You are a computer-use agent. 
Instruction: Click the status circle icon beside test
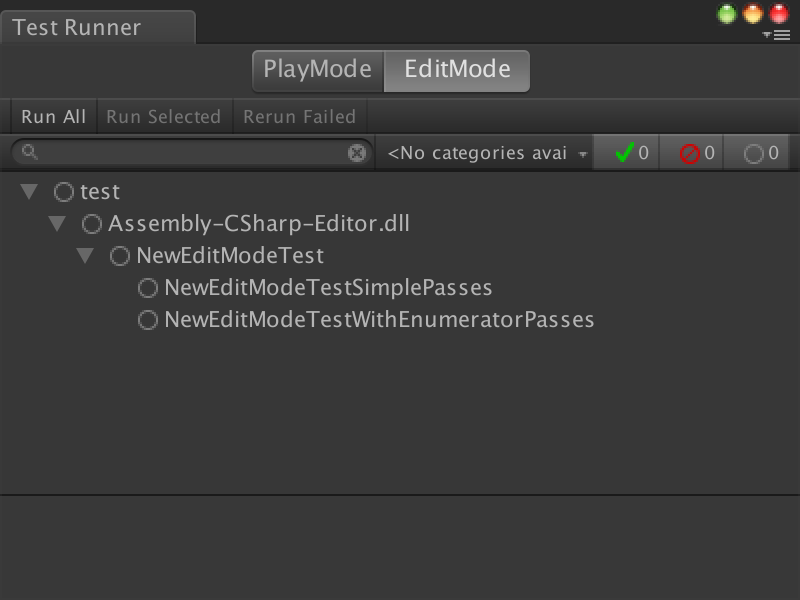(64, 192)
